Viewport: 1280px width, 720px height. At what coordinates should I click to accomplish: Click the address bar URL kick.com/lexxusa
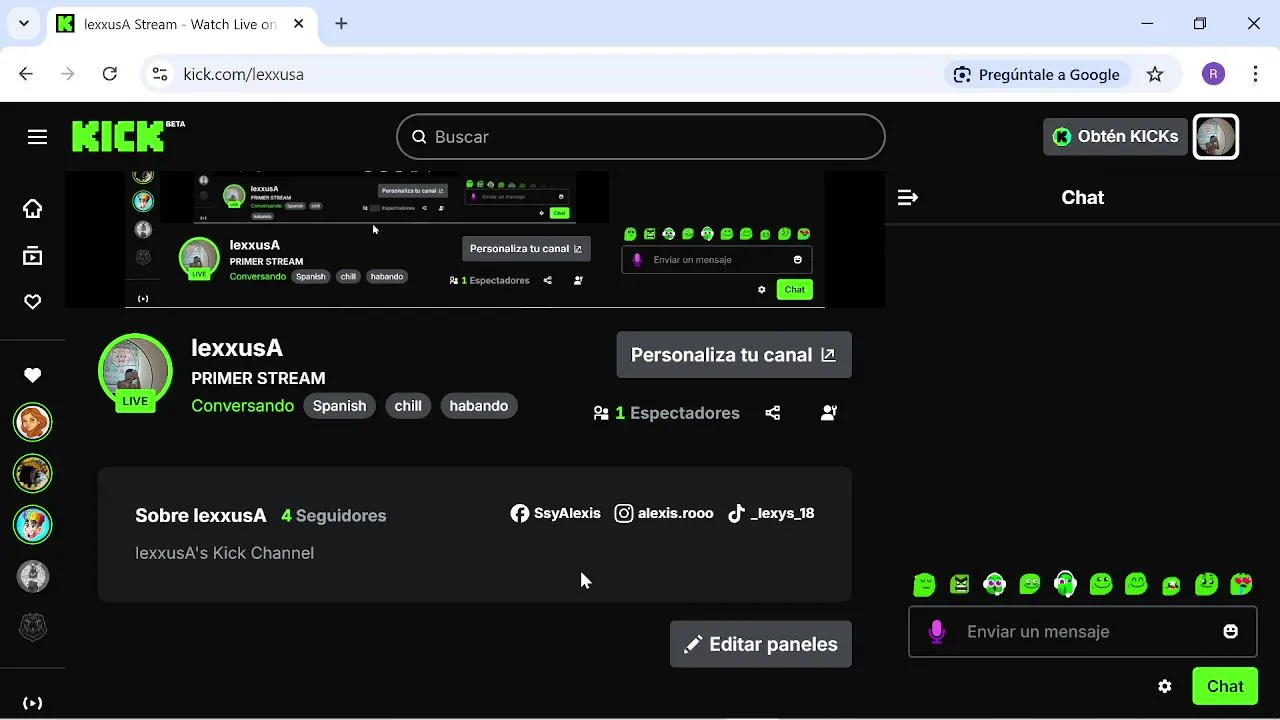pyautogui.click(x=243, y=74)
